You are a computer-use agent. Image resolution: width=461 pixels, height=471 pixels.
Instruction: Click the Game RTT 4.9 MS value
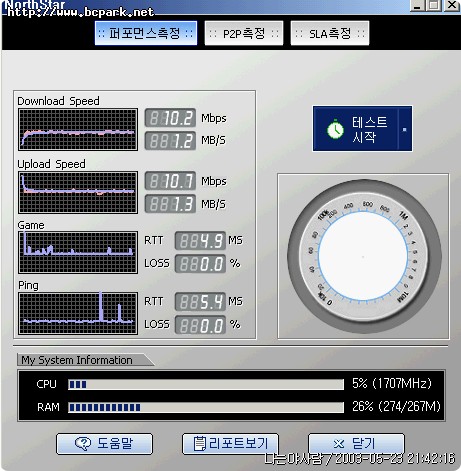tap(200, 241)
